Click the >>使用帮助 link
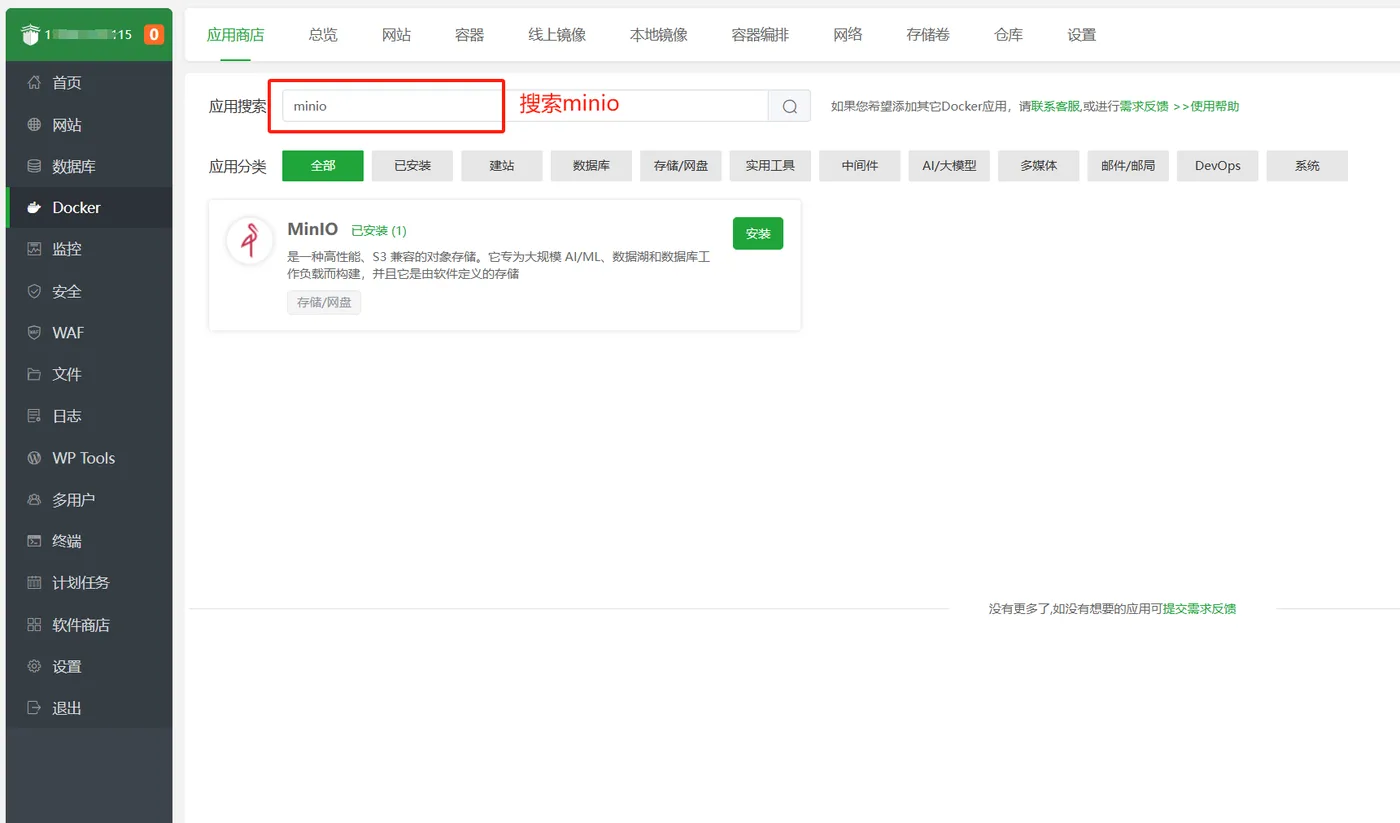Image resolution: width=1400 pixels, height=823 pixels. [1207, 106]
